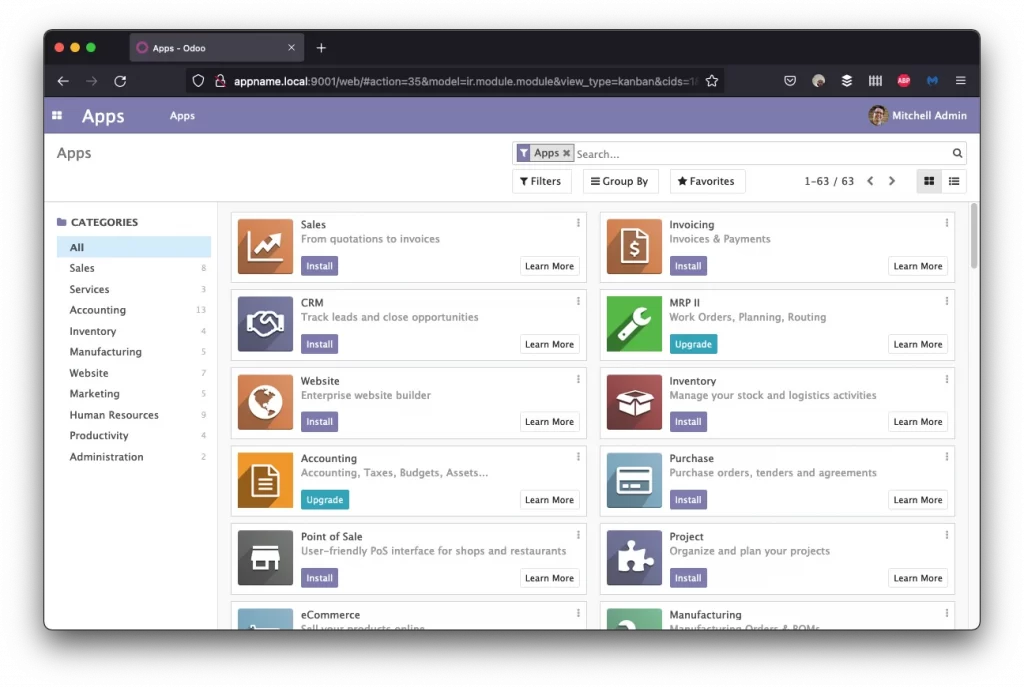Screen dimensions: 1024x688
Task: Open Mitchell Admin user menu
Action: [x=918, y=116]
